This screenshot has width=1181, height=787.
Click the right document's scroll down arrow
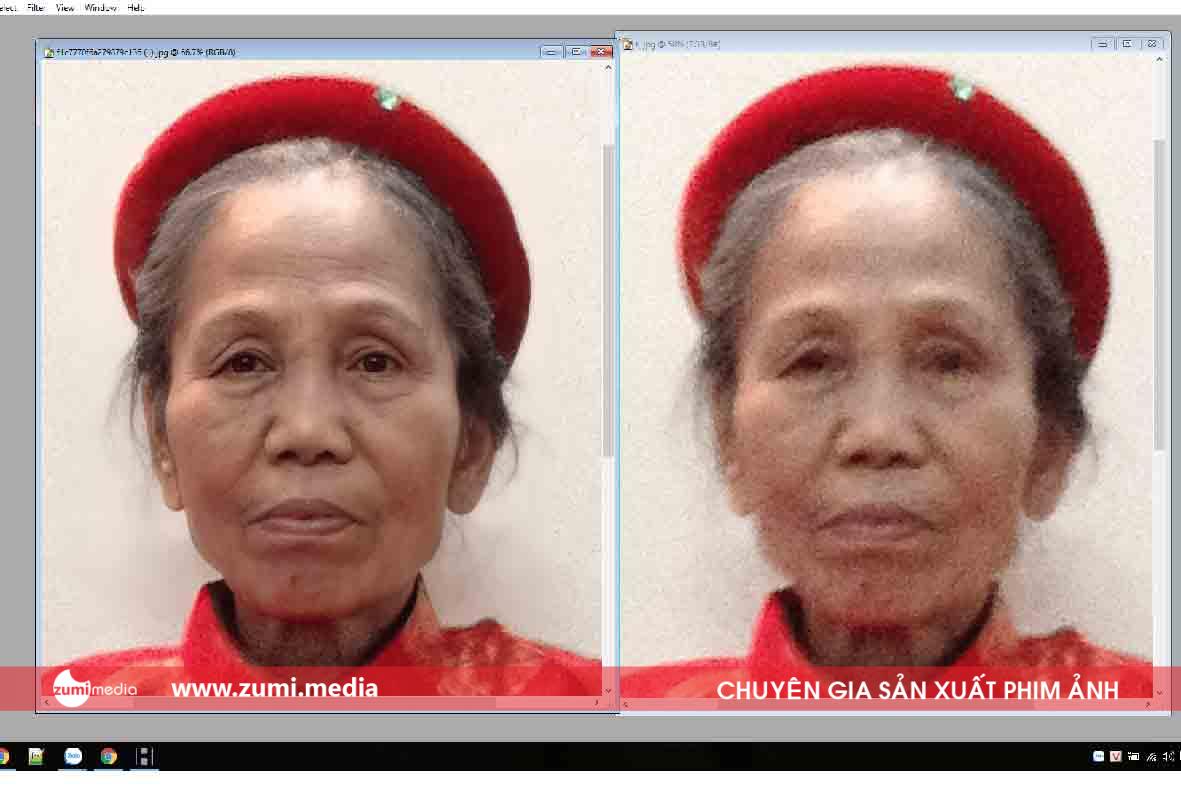[1159, 692]
